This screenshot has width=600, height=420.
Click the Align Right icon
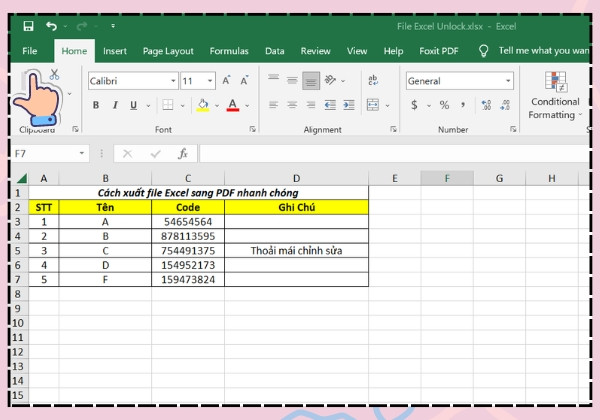(311, 105)
